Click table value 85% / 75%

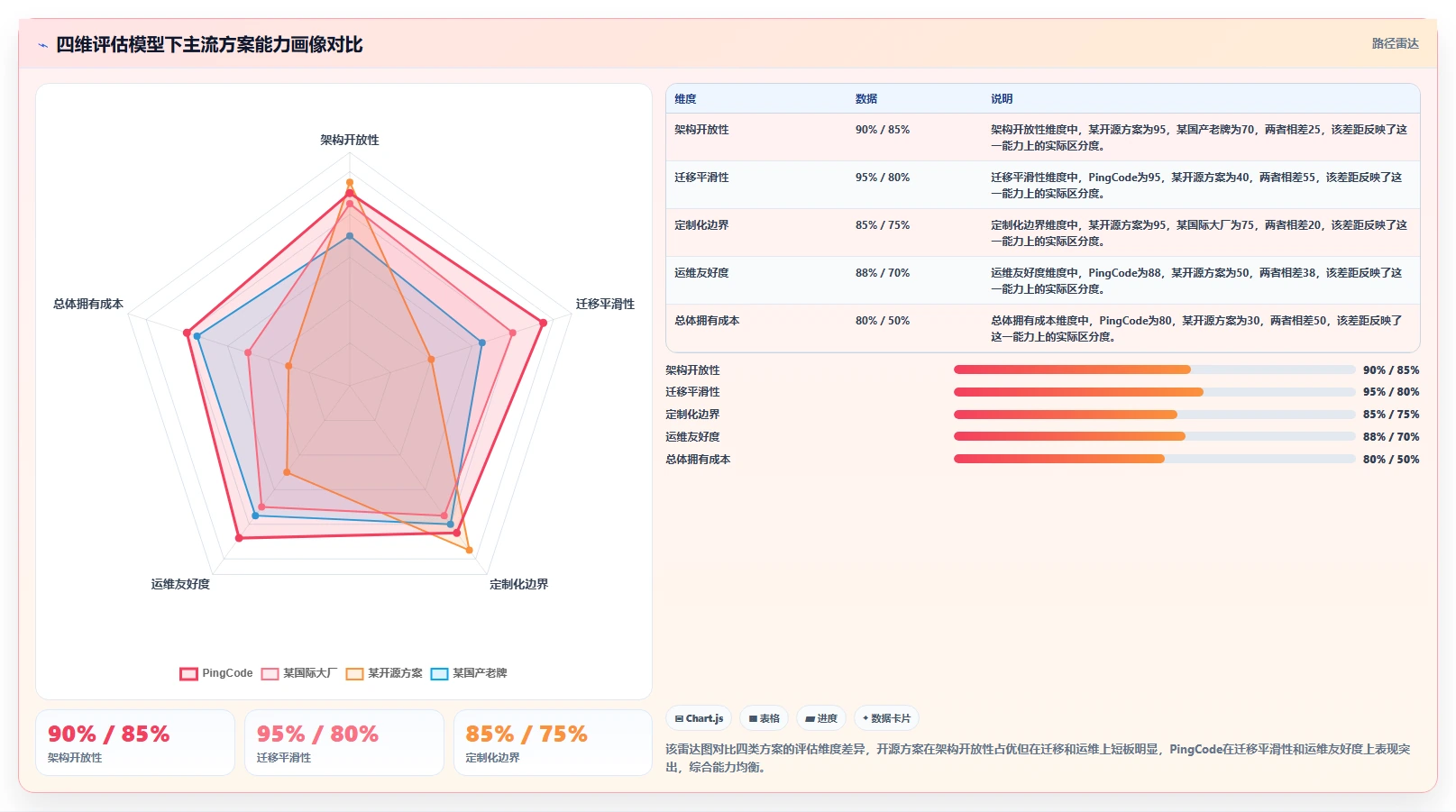pos(883,225)
